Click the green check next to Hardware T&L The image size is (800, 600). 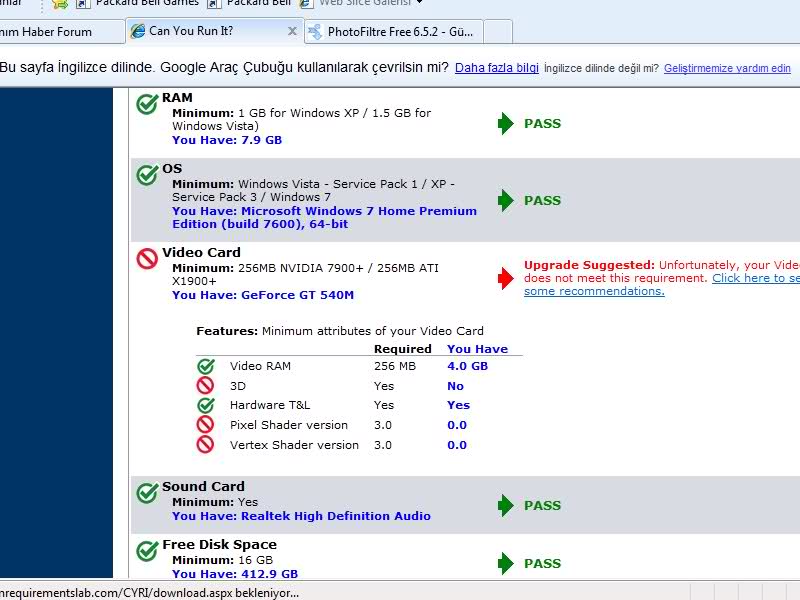click(x=206, y=405)
